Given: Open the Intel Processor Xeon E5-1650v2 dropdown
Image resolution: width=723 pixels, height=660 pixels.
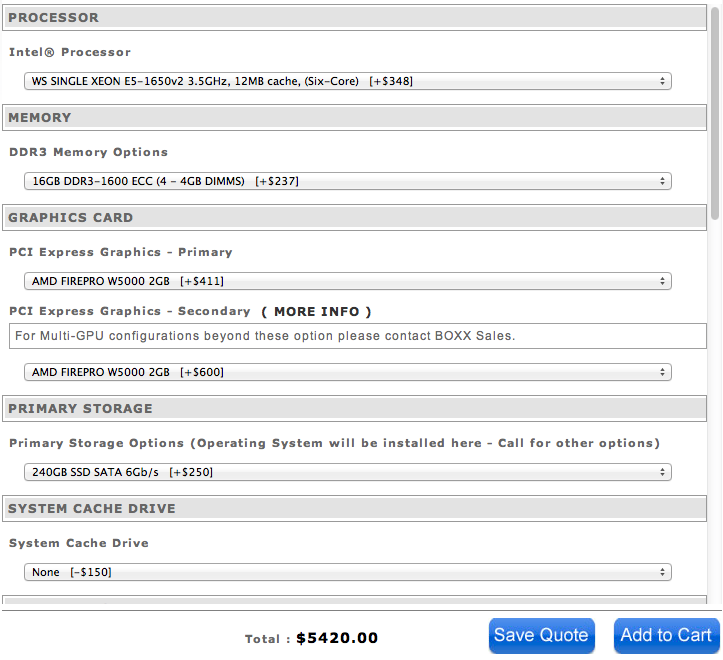Looking at the screenshot, I should 348,81.
